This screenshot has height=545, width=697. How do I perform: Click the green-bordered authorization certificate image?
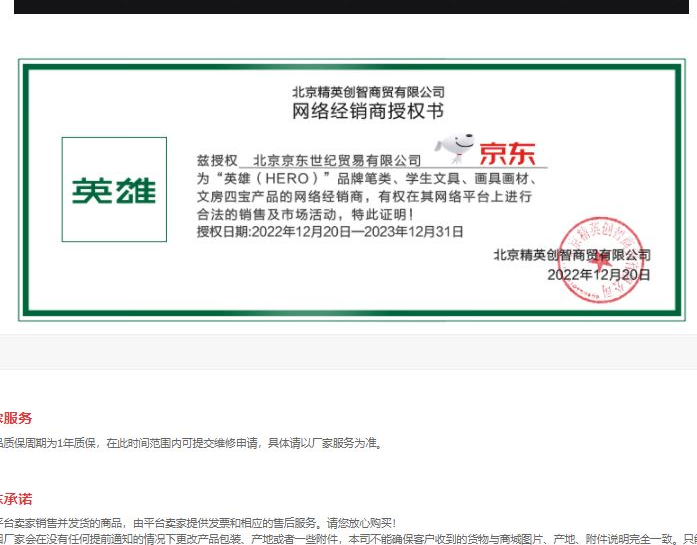(352, 190)
